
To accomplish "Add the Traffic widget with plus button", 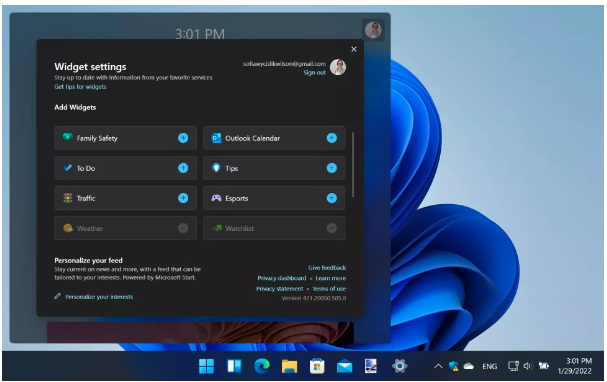I will [183, 198].
